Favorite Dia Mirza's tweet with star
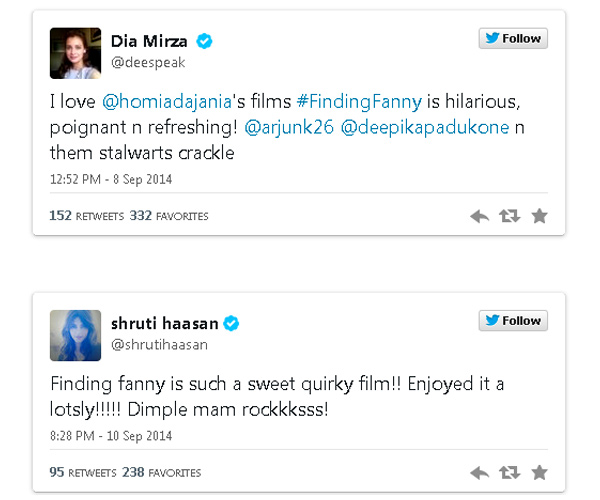This screenshot has width=600, height=500. (539, 215)
